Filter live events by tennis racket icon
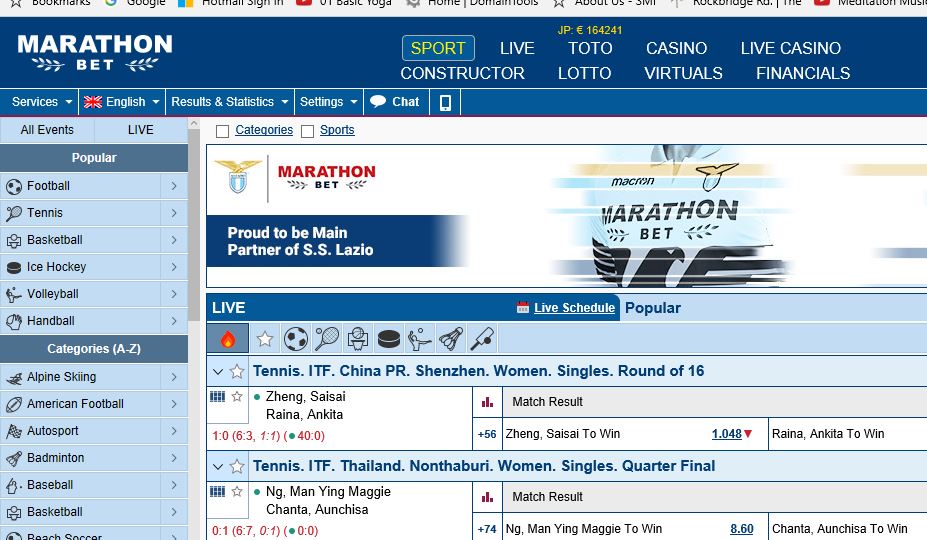 327,339
